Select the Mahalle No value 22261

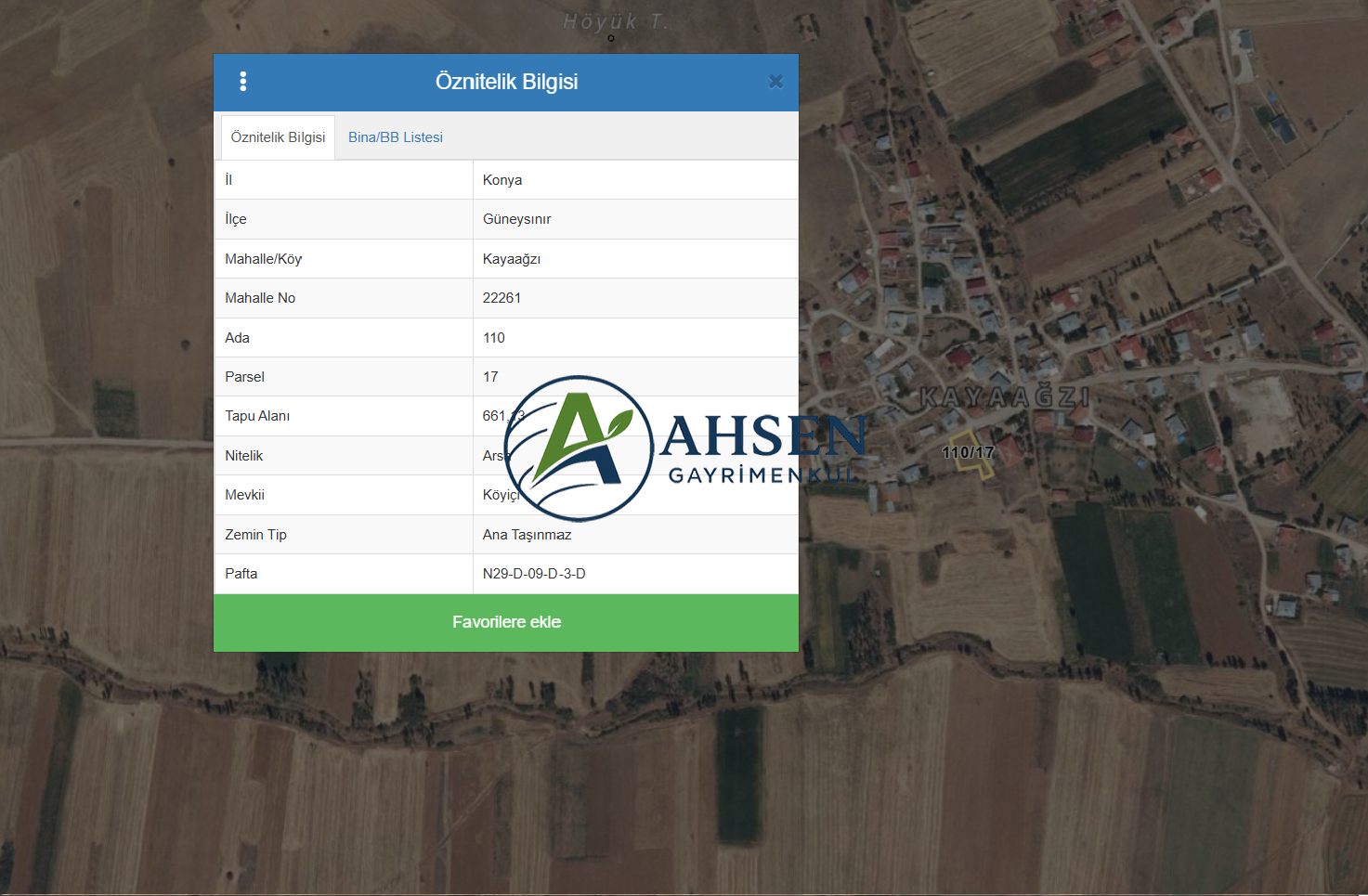pos(502,298)
